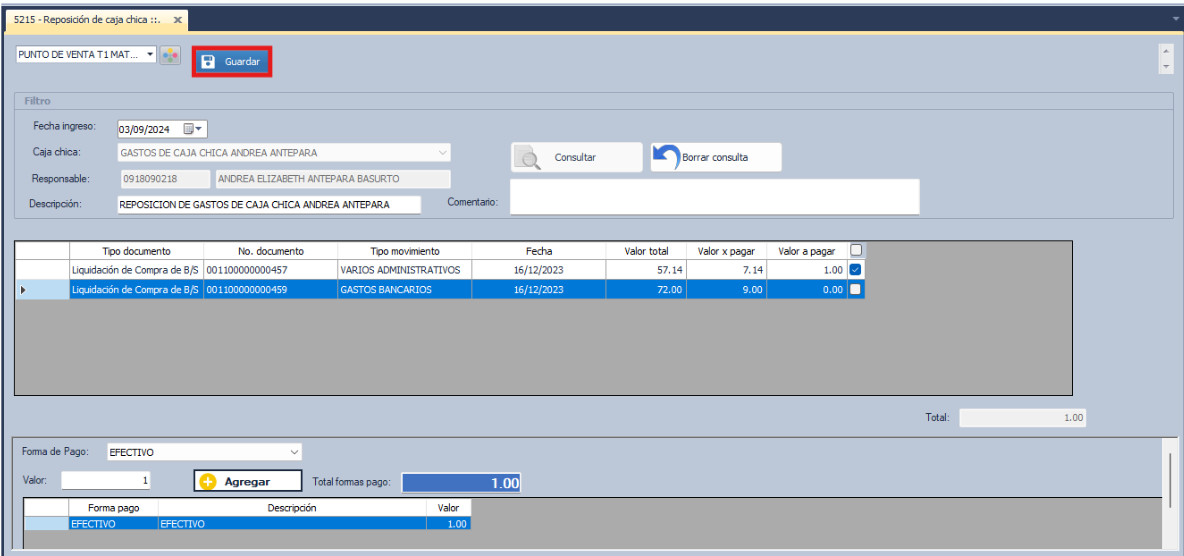This screenshot has height=556, width=1184.
Task: Close the Reposición de caja chica tab
Action: [178, 20]
